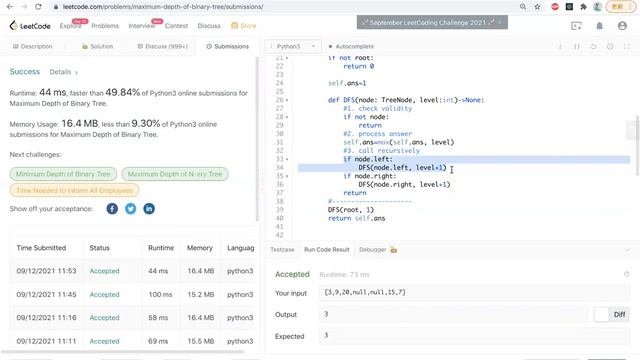
Task: Collapse the DFS function fold at line 26
Action: pyautogui.click(x=287, y=100)
